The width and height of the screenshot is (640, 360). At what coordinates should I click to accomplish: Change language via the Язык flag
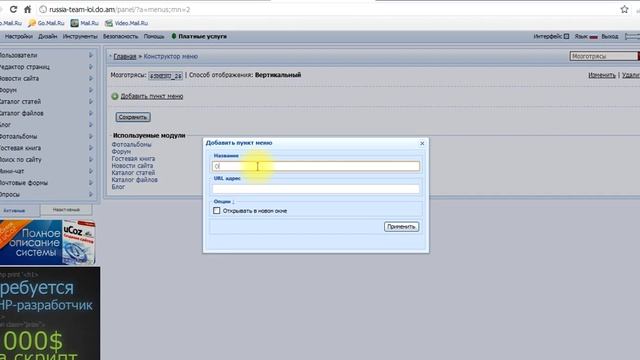(593, 37)
